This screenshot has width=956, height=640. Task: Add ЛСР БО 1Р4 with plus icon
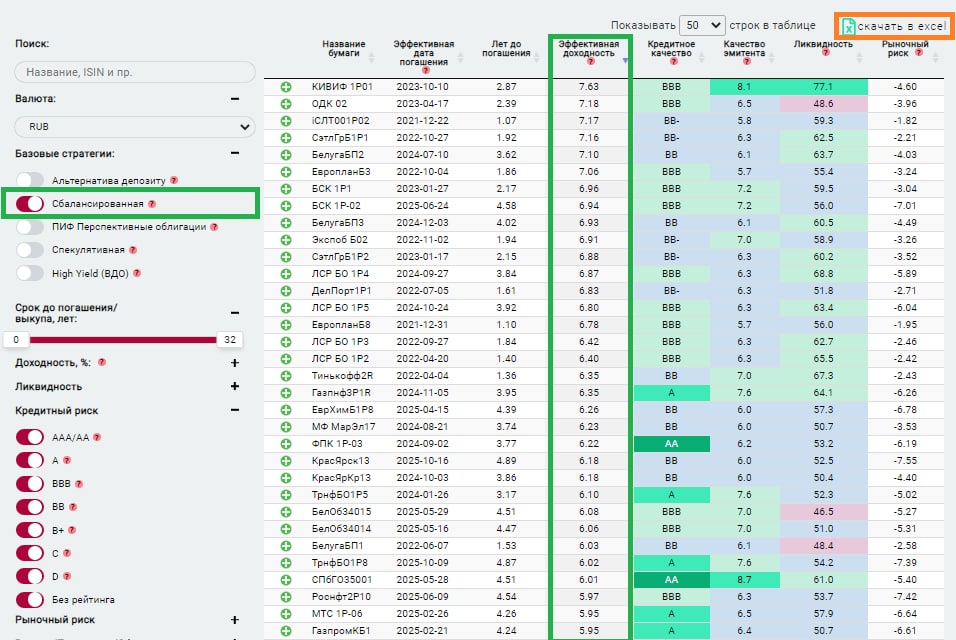point(286,274)
